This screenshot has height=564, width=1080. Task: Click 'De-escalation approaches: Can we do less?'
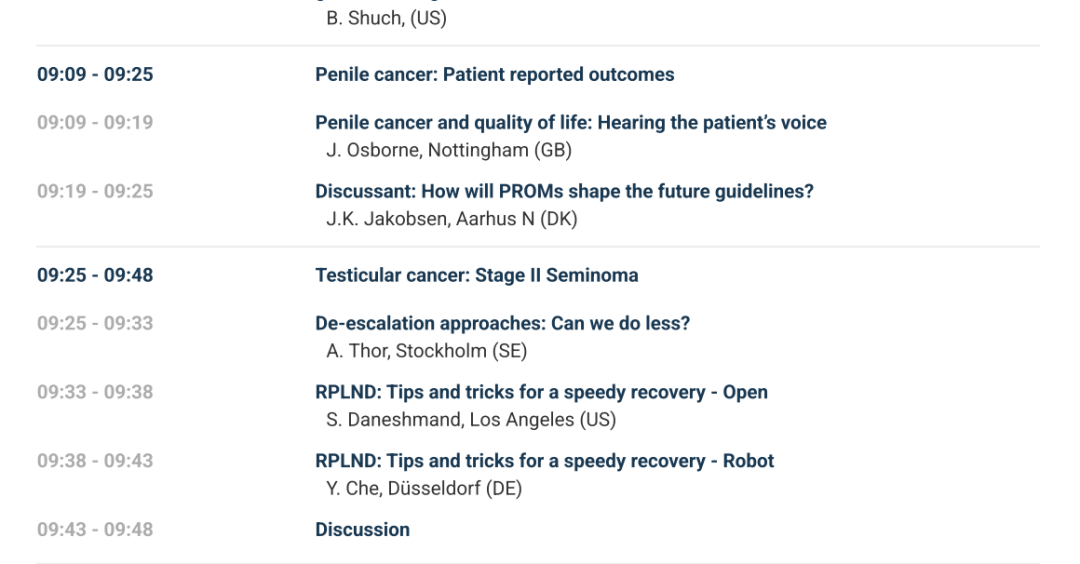502,323
